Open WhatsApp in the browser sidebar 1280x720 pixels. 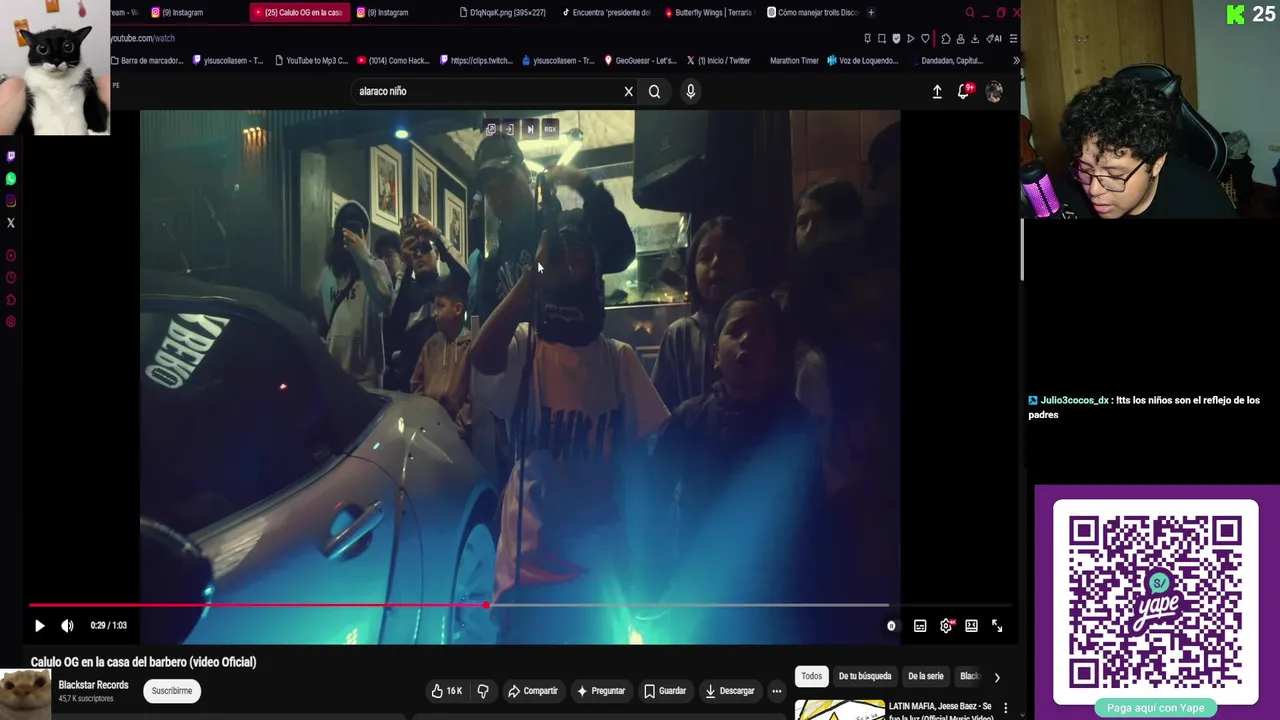tap(11, 179)
